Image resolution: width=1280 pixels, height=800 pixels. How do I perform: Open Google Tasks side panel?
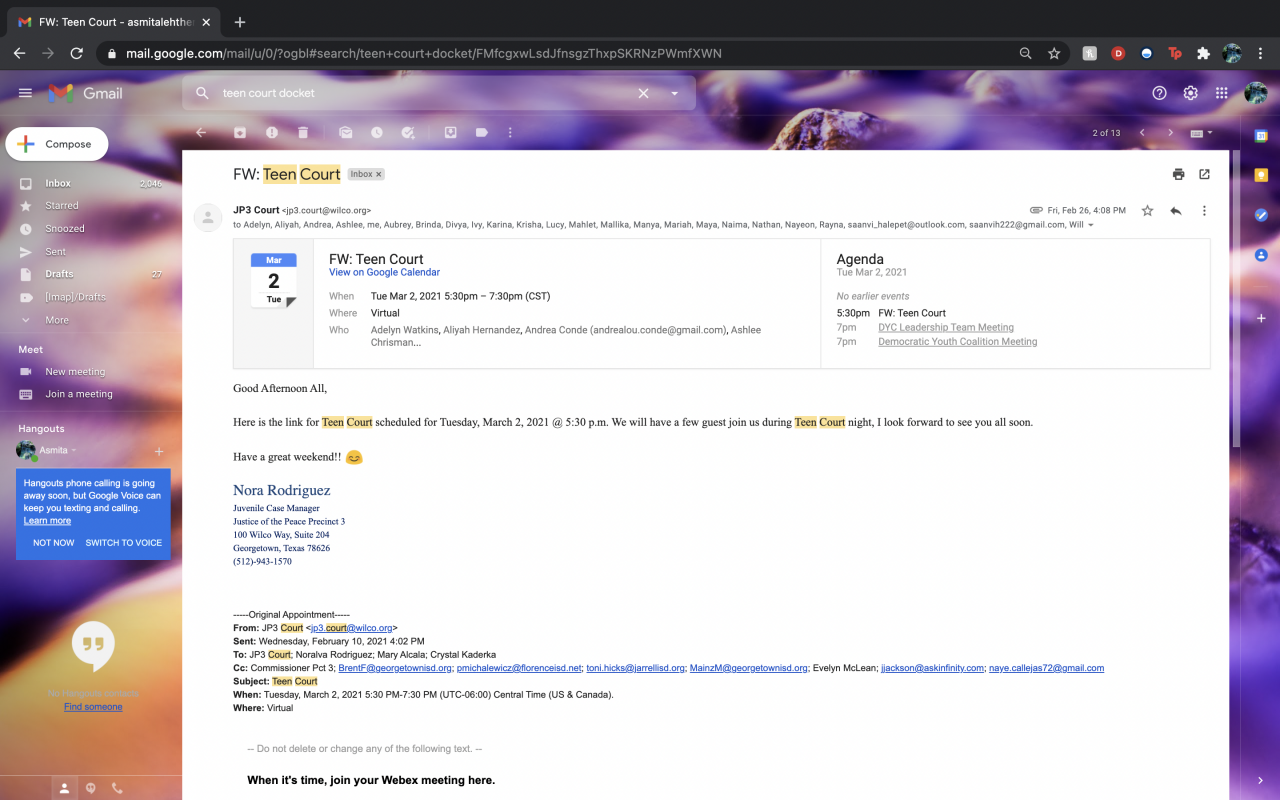1261,215
